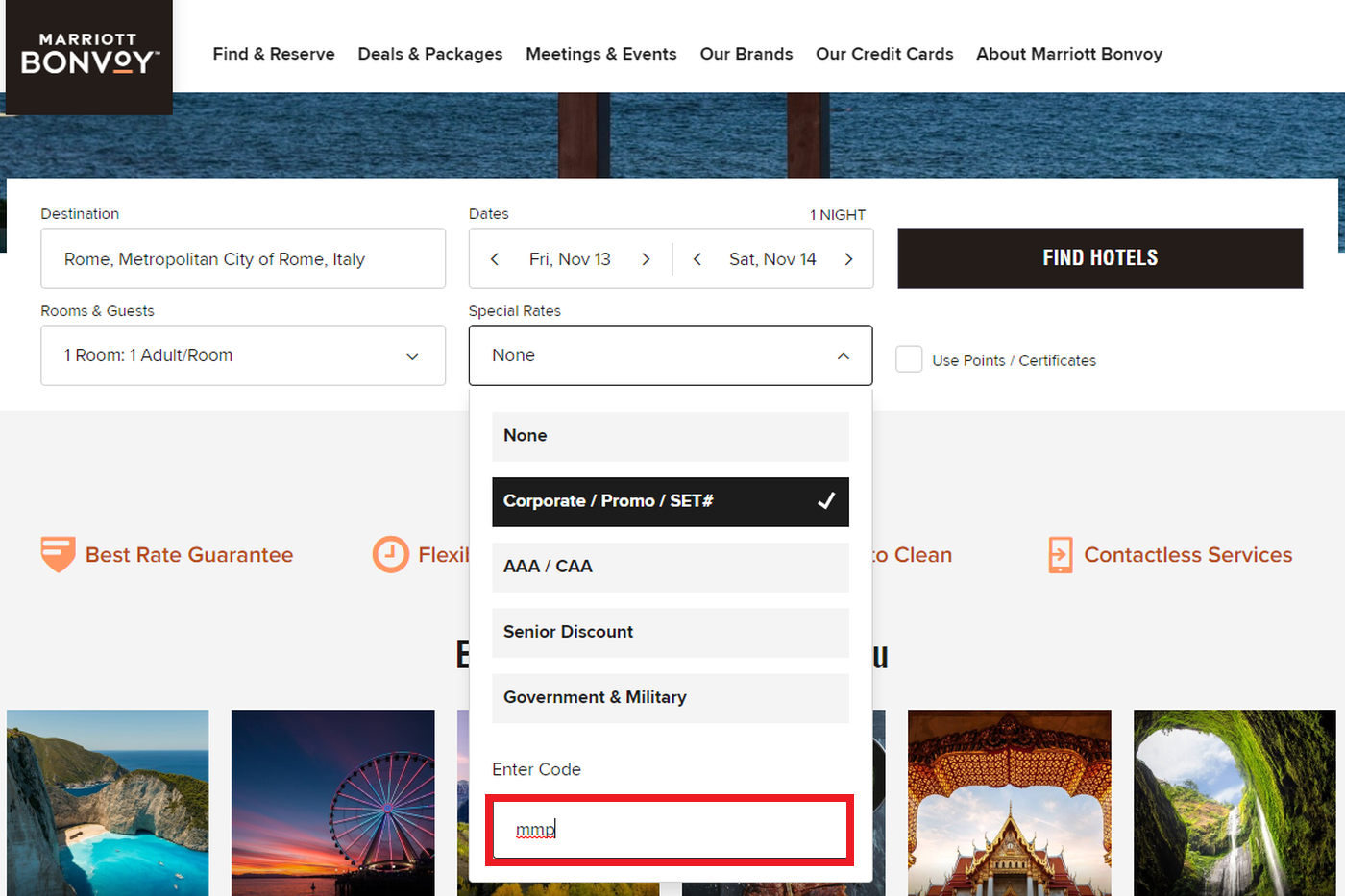Click the left arrow beside Fri, Nov 13
This screenshot has height=896, width=1345.
(494, 258)
